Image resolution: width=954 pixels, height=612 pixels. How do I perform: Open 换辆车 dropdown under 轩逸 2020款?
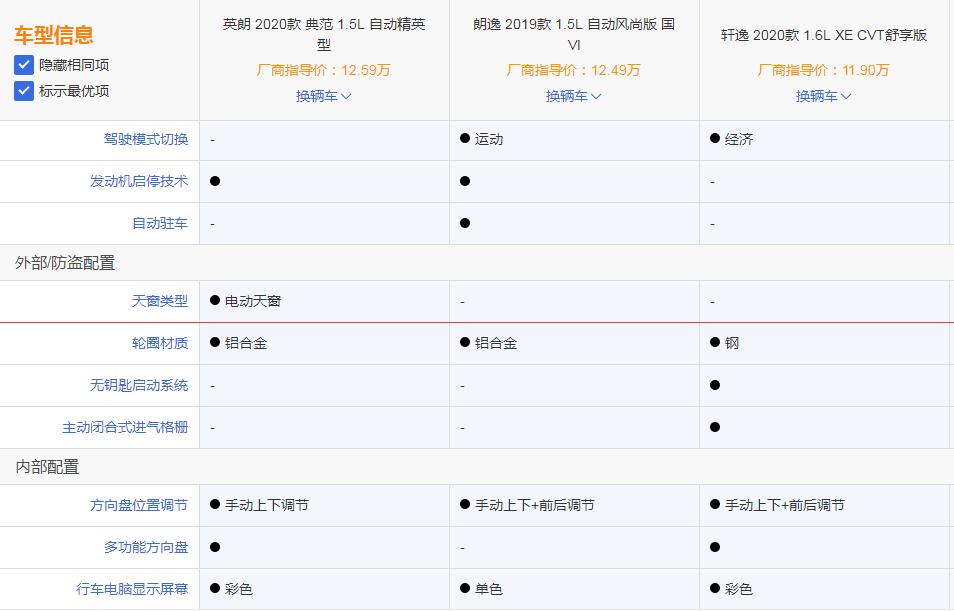(823, 96)
